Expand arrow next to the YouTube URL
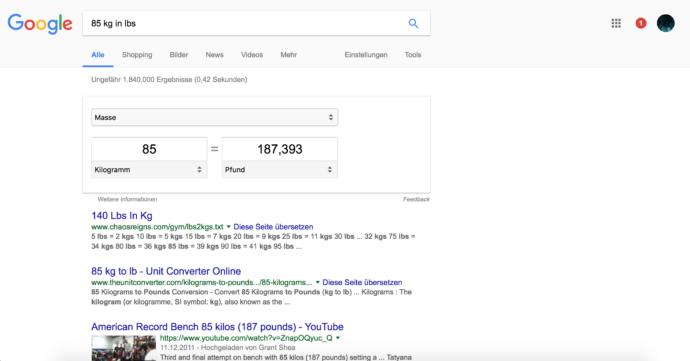Image resolution: width=690 pixels, height=361 pixels. coord(338,338)
